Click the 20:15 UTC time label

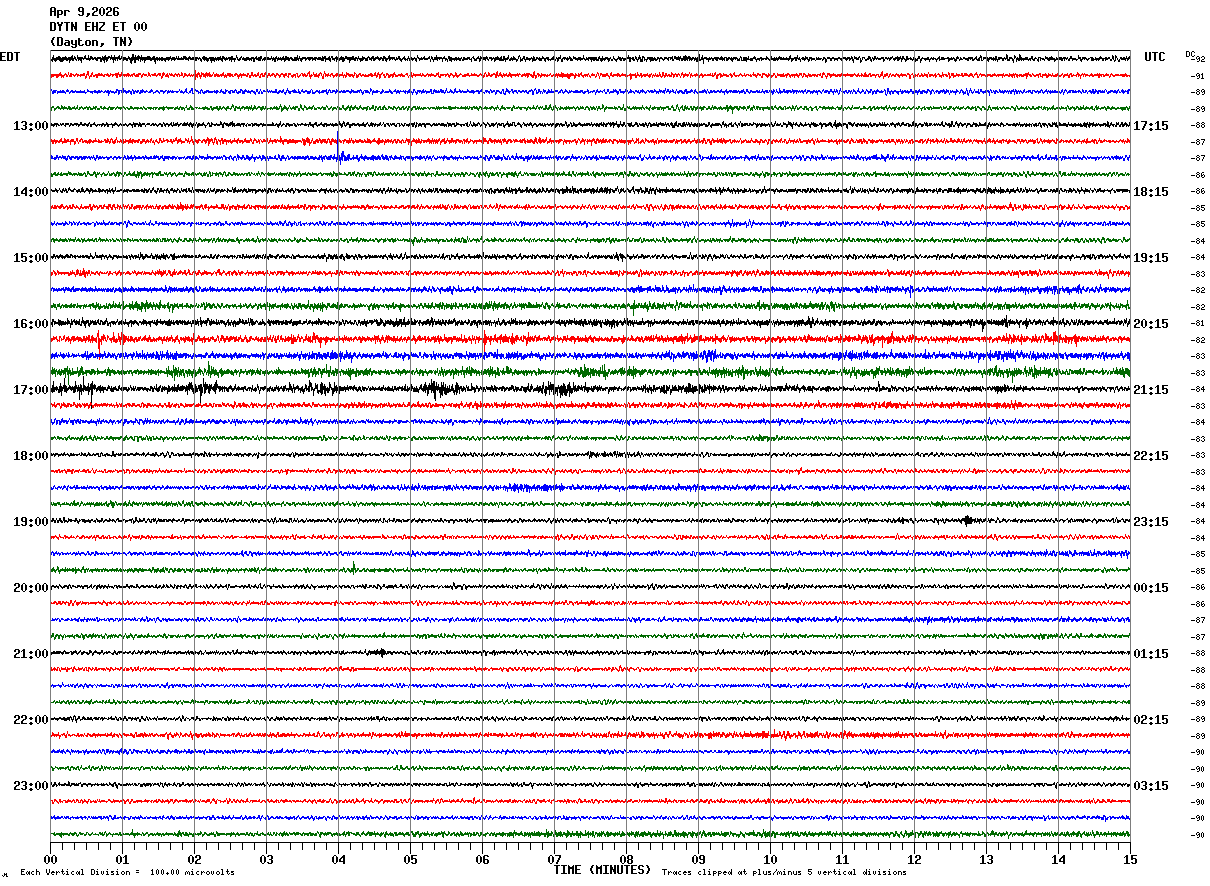pyautogui.click(x=1151, y=324)
